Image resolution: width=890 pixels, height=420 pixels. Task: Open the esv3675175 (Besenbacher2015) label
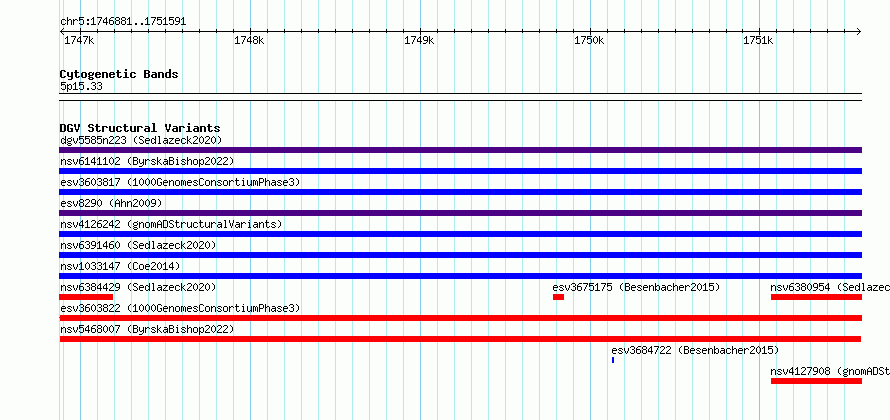636,287
